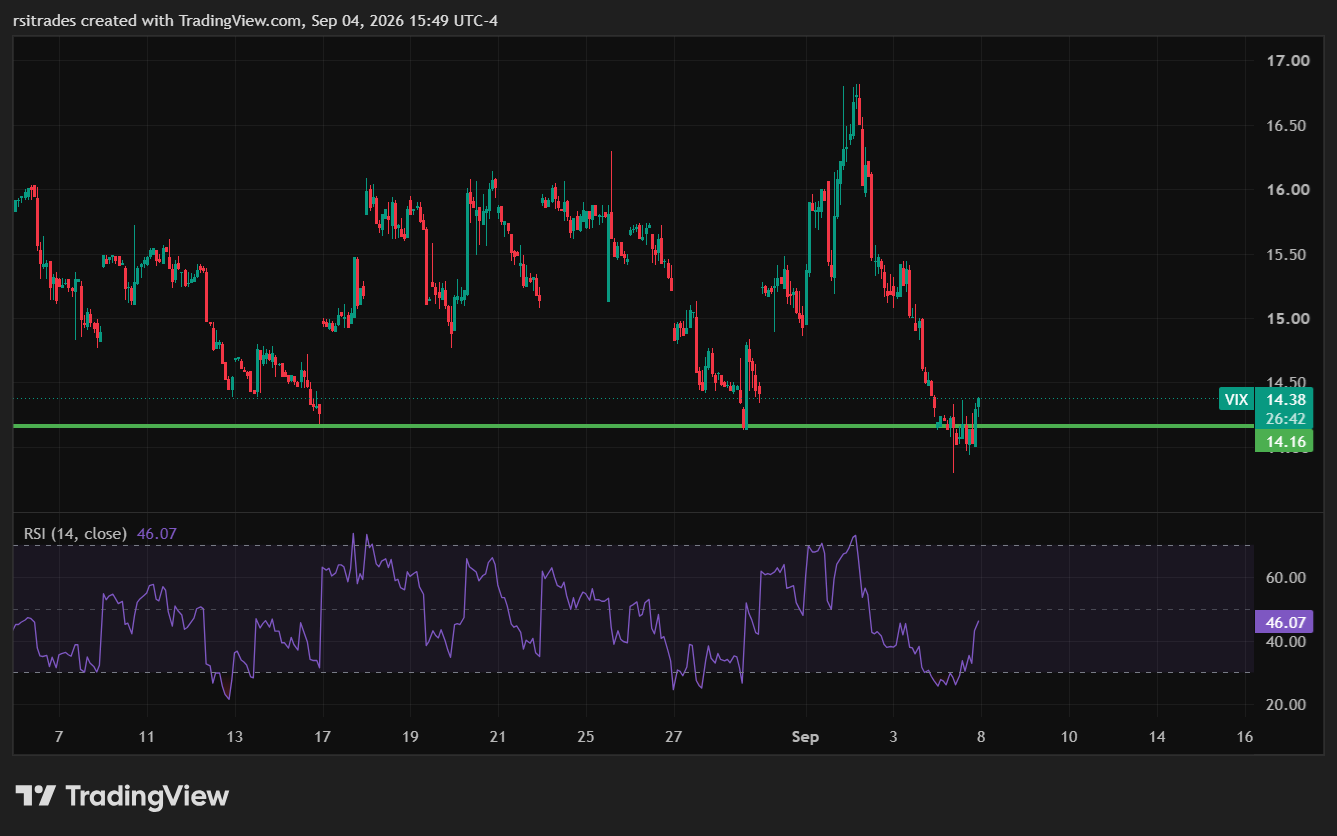Click the 46.07 value beside RSI title
Viewport: 1337px width, 836px height.
pyautogui.click(x=157, y=534)
